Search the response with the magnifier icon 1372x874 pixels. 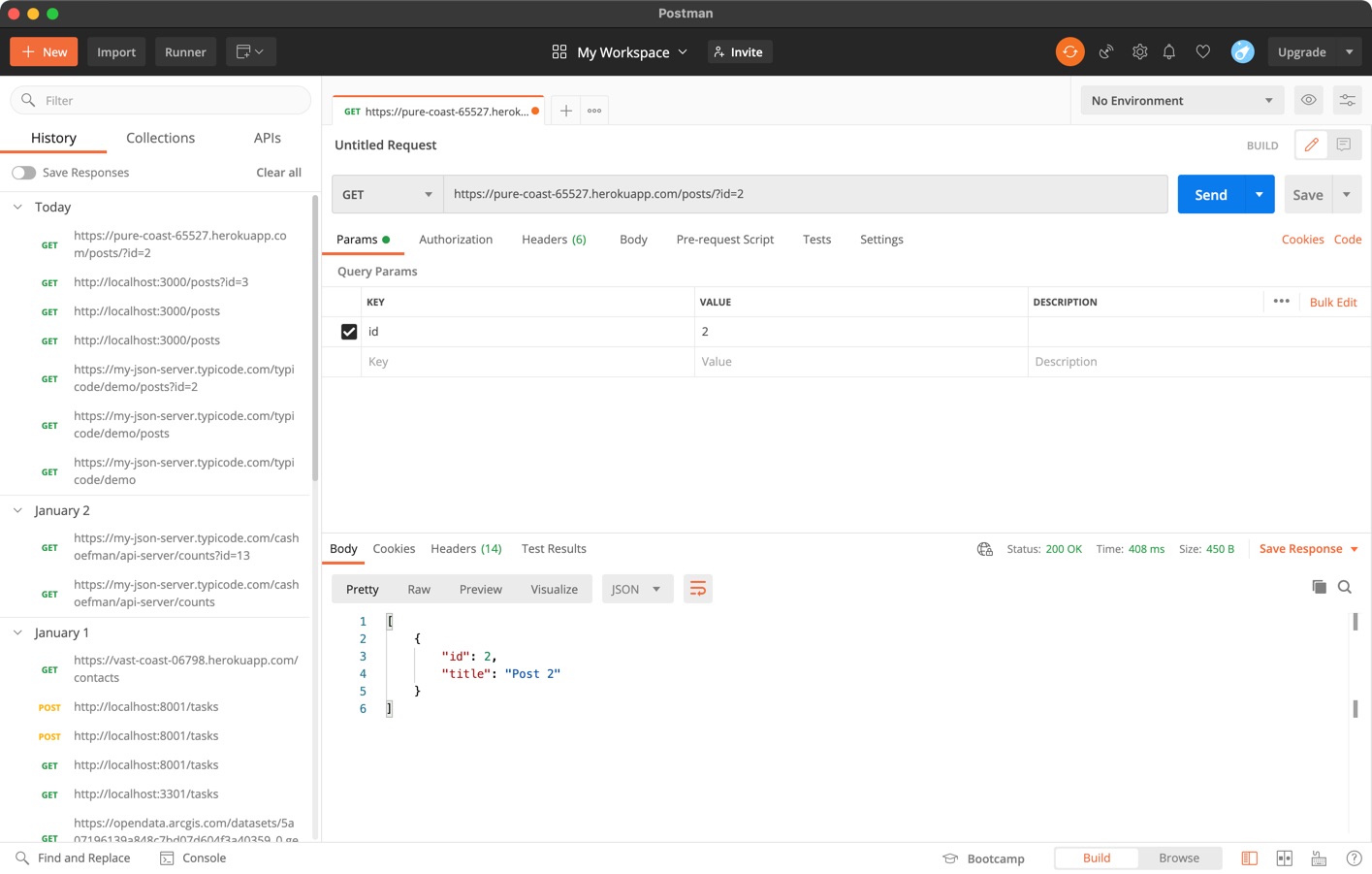click(x=1345, y=586)
